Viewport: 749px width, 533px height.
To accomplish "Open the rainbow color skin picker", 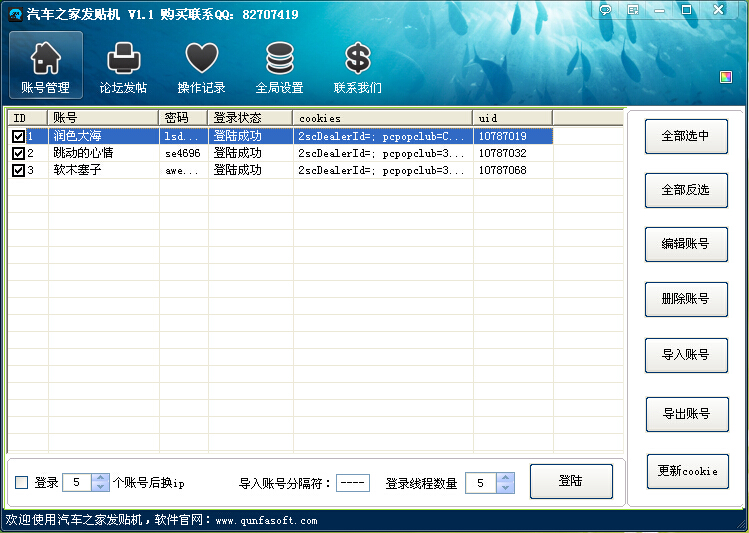I will point(726,77).
